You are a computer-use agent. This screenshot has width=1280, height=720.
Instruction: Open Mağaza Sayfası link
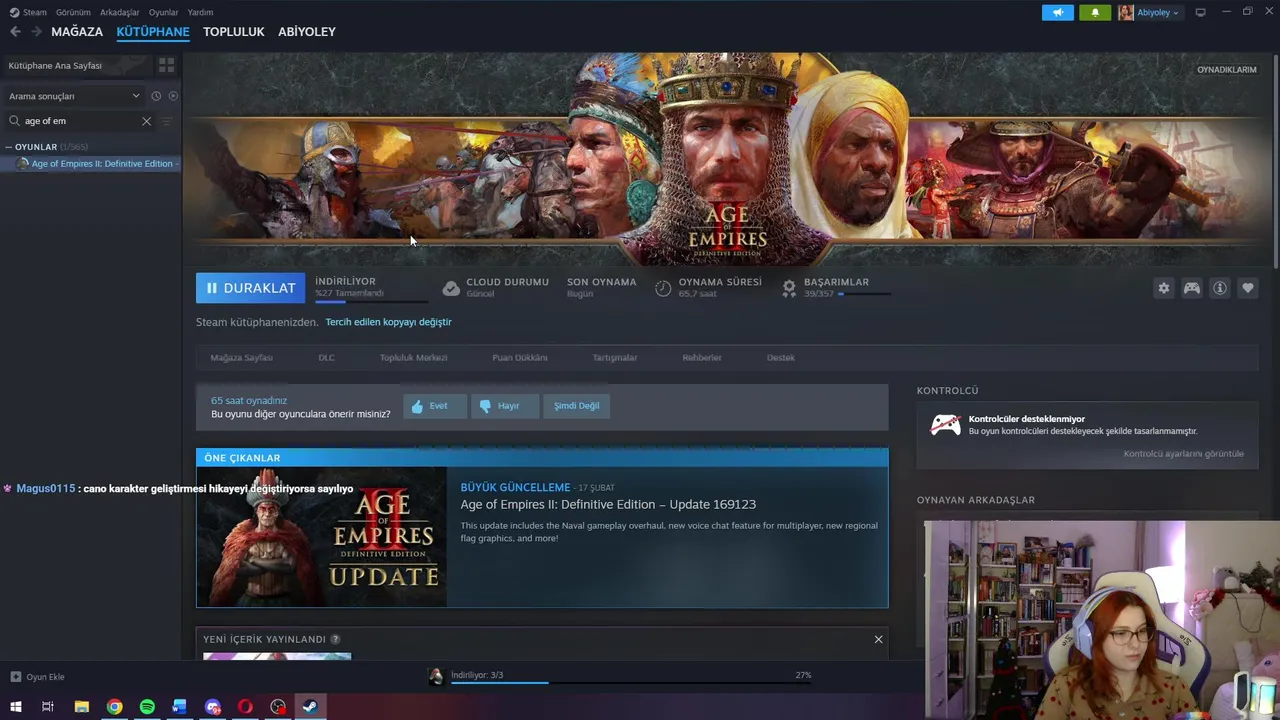click(241, 357)
